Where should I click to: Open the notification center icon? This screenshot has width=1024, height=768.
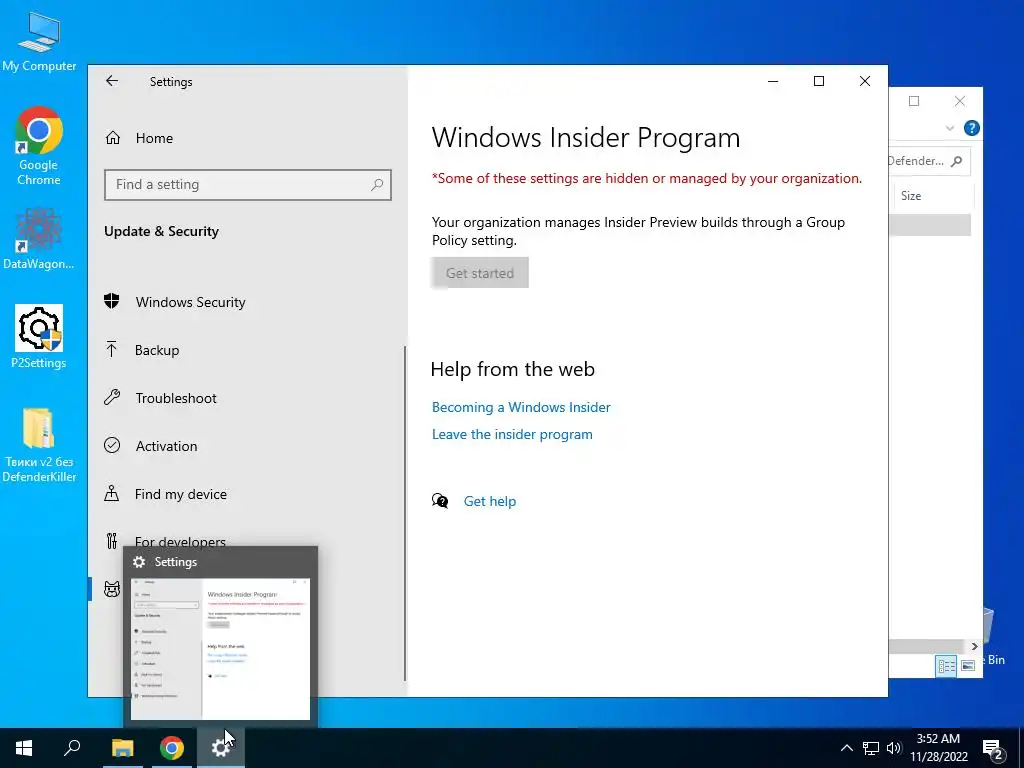tap(993, 748)
